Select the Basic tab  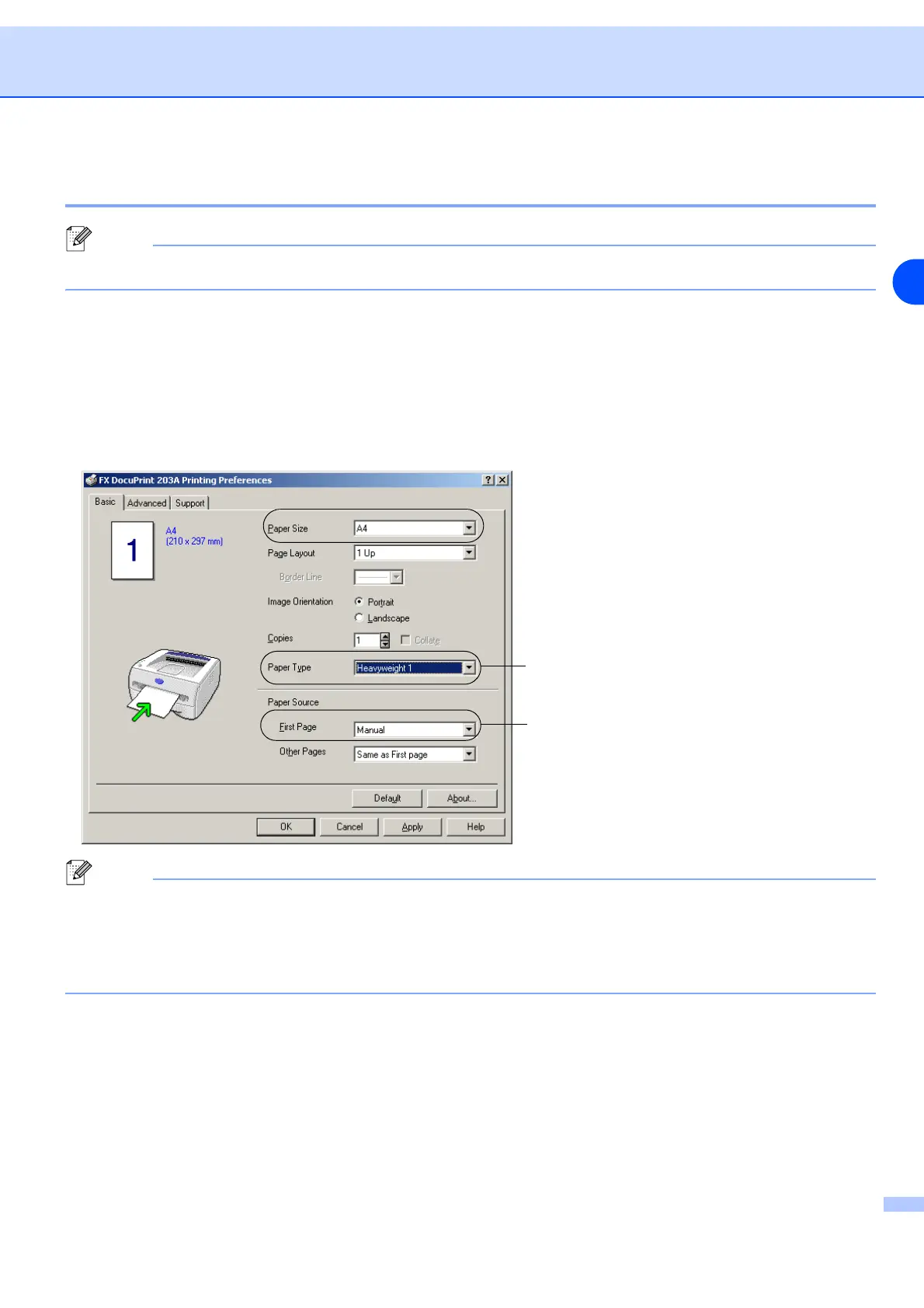(106, 502)
